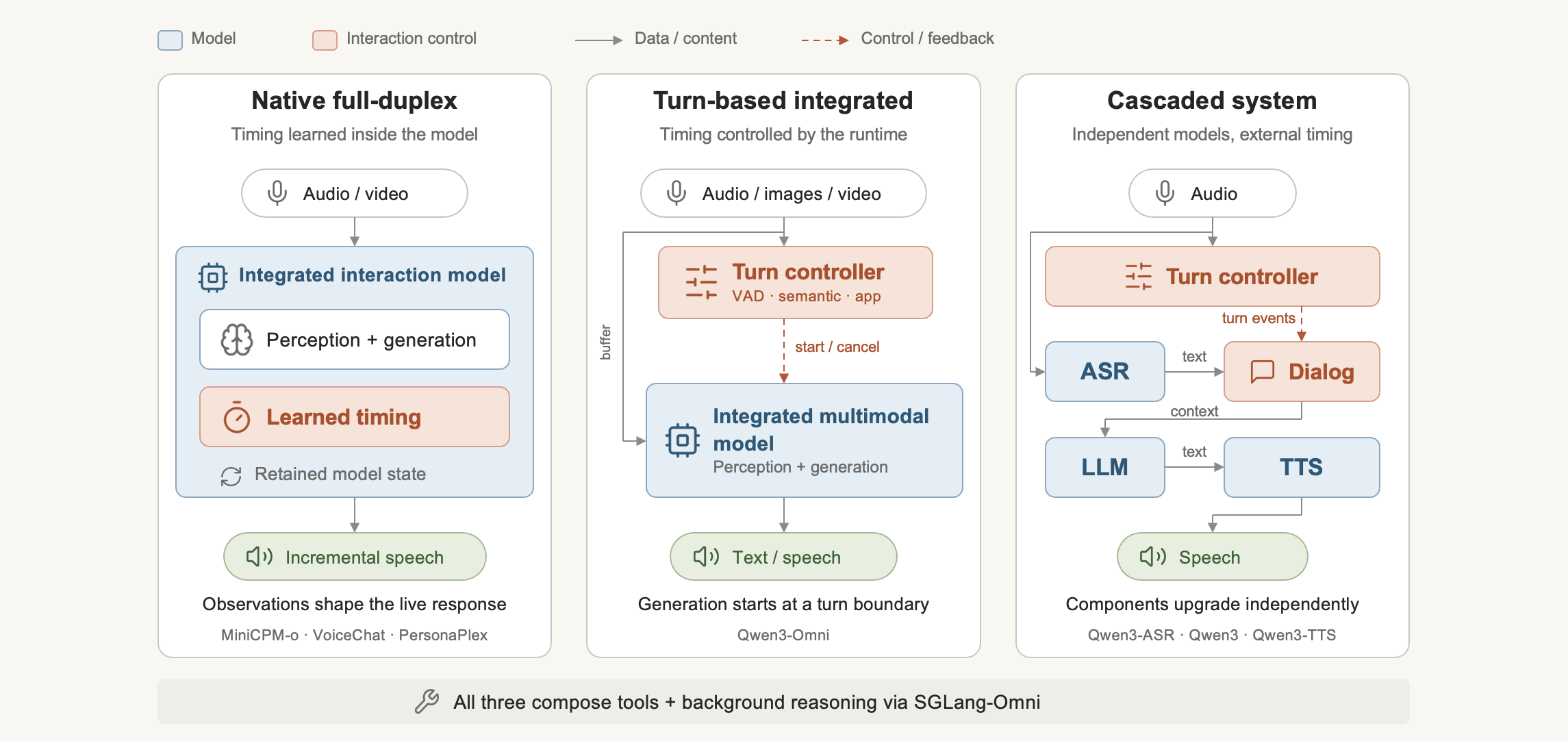Click the LLM model box
Viewport: 1568px width, 741px height.
[1104, 467]
